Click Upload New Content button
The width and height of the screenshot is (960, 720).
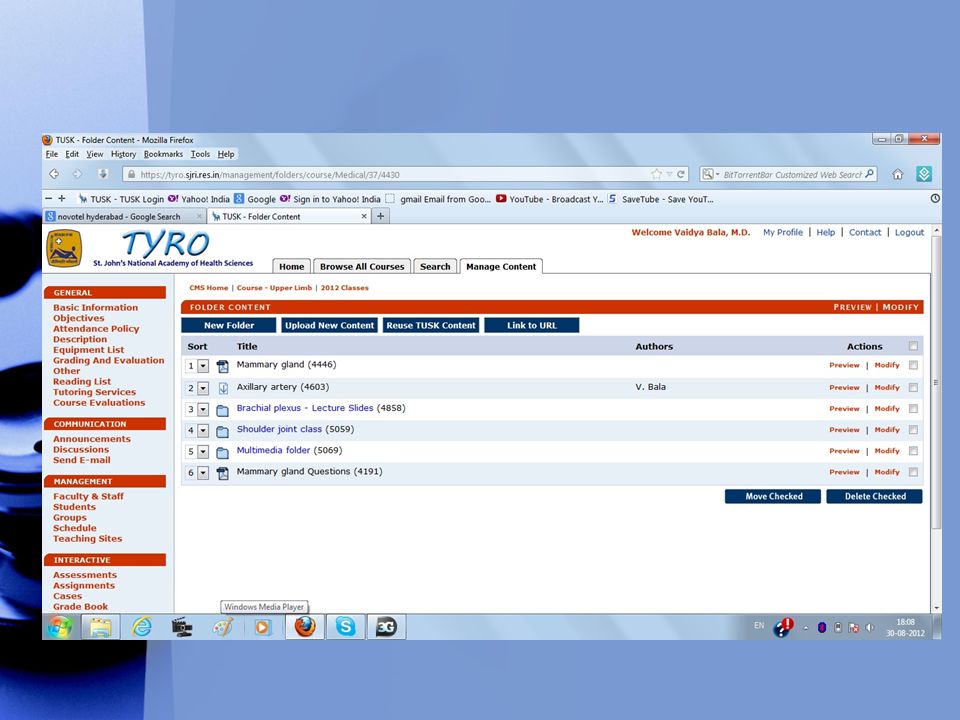click(329, 325)
